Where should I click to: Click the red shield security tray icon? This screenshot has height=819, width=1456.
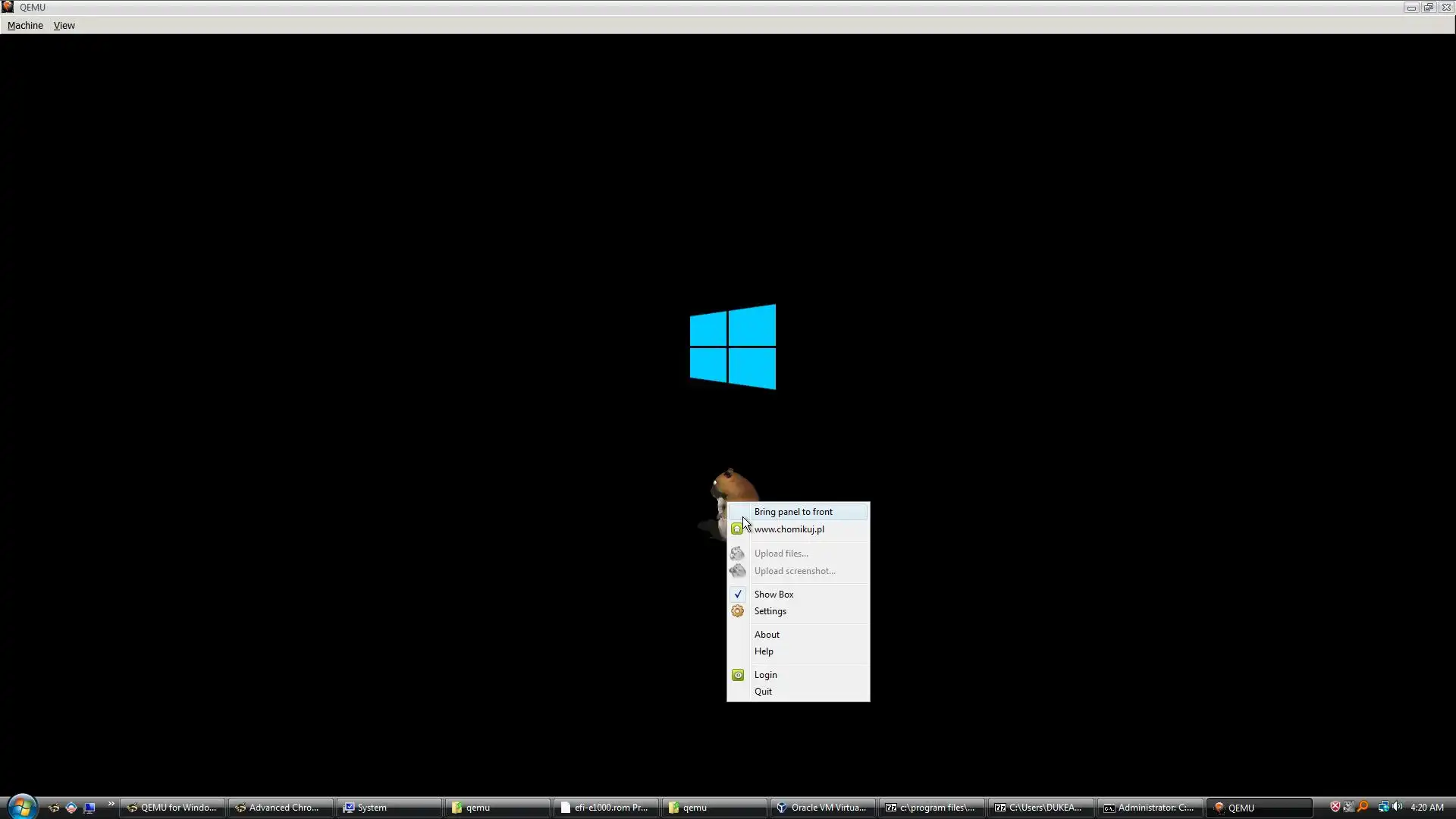[1335, 807]
